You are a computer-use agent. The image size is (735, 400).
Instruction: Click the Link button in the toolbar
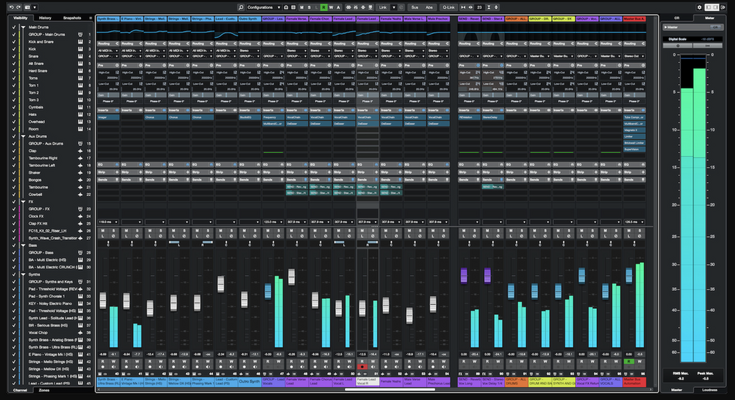(x=383, y=8)
